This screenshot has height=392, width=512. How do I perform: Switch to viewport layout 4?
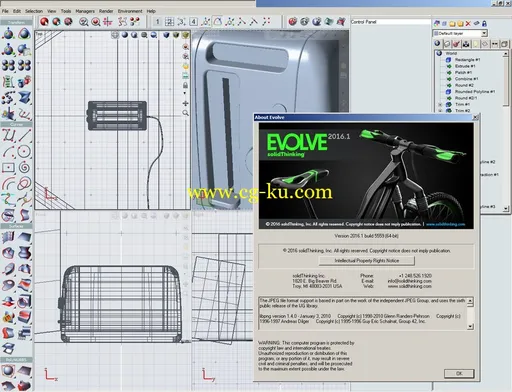(193, 22)
